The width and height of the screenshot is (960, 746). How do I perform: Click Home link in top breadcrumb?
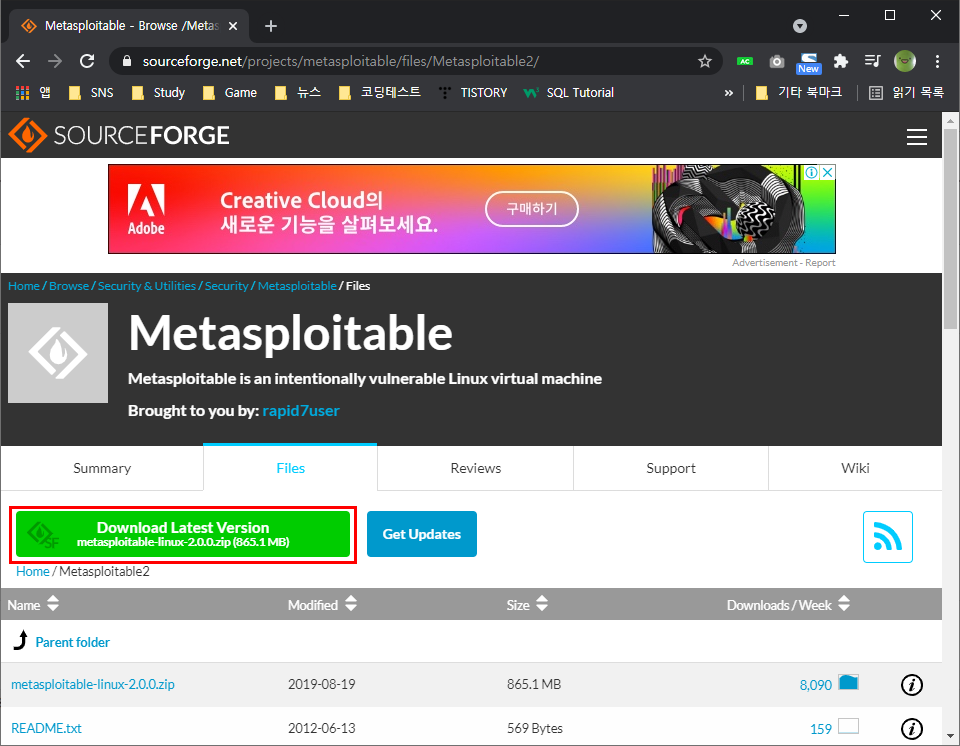24,285
